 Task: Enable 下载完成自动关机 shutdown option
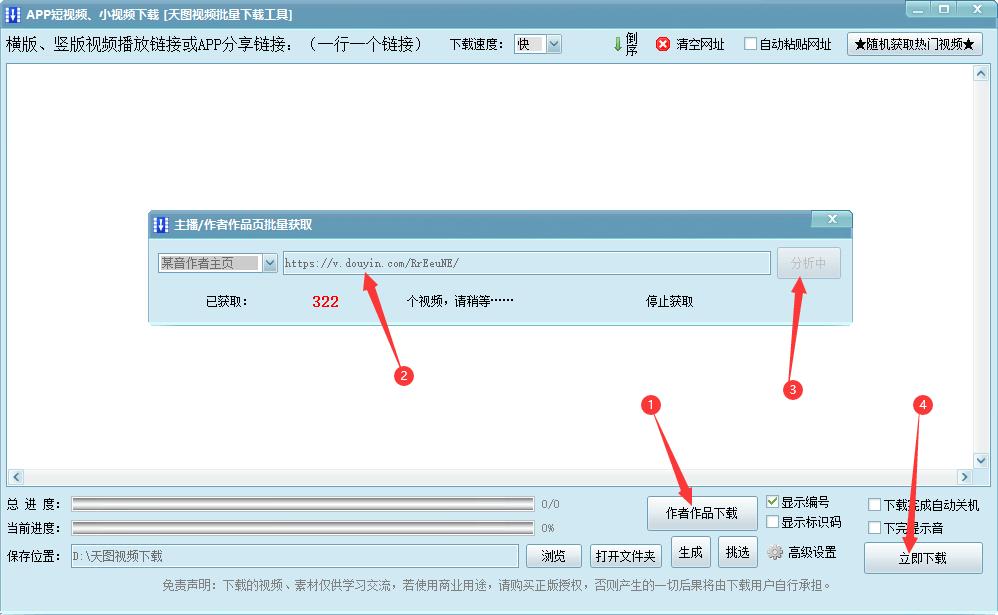click(x=874, y=504)
